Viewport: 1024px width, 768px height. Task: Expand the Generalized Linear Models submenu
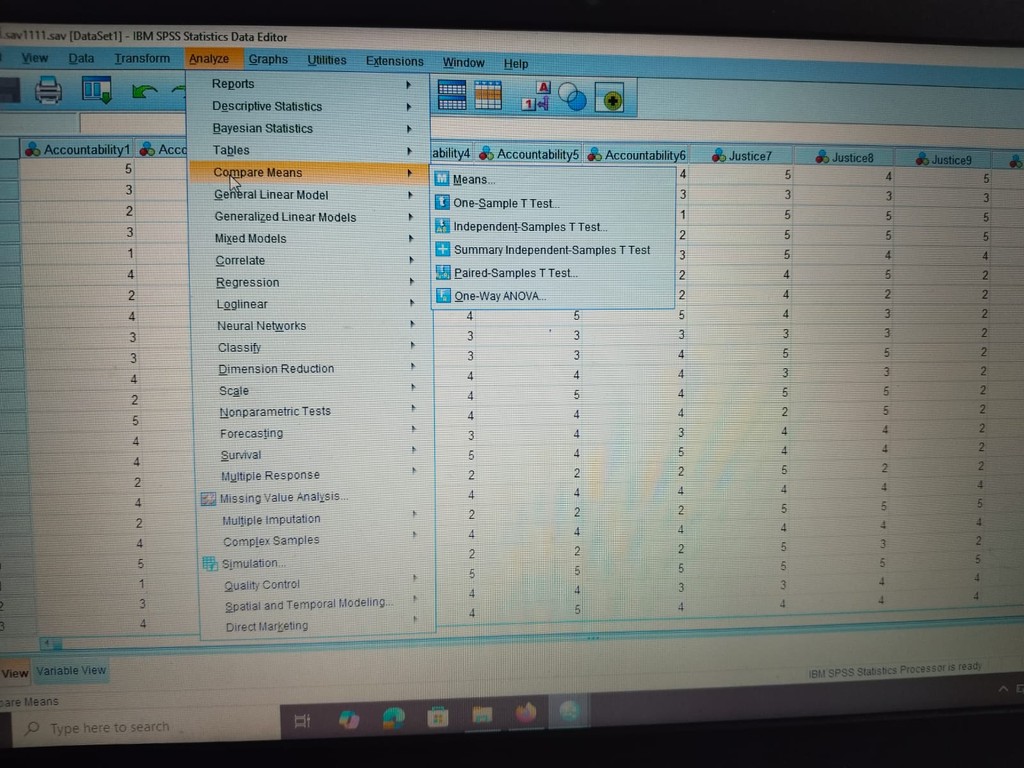click(x=310, y=217)
